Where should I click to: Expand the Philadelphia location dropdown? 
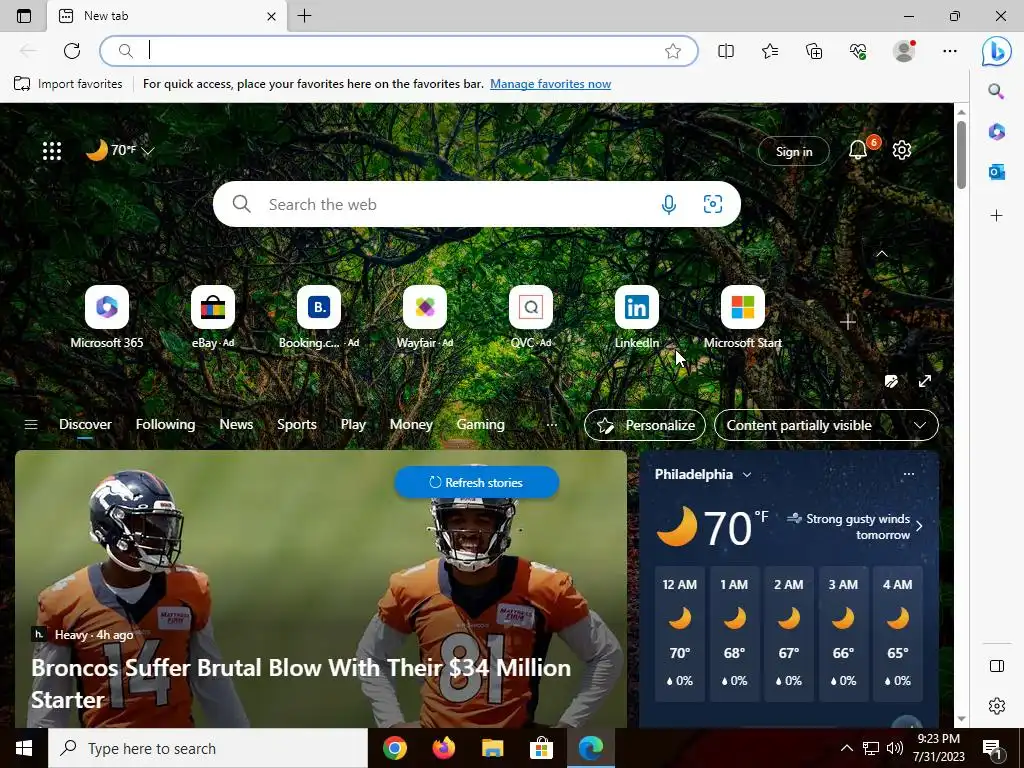click(x=747, y=475)
